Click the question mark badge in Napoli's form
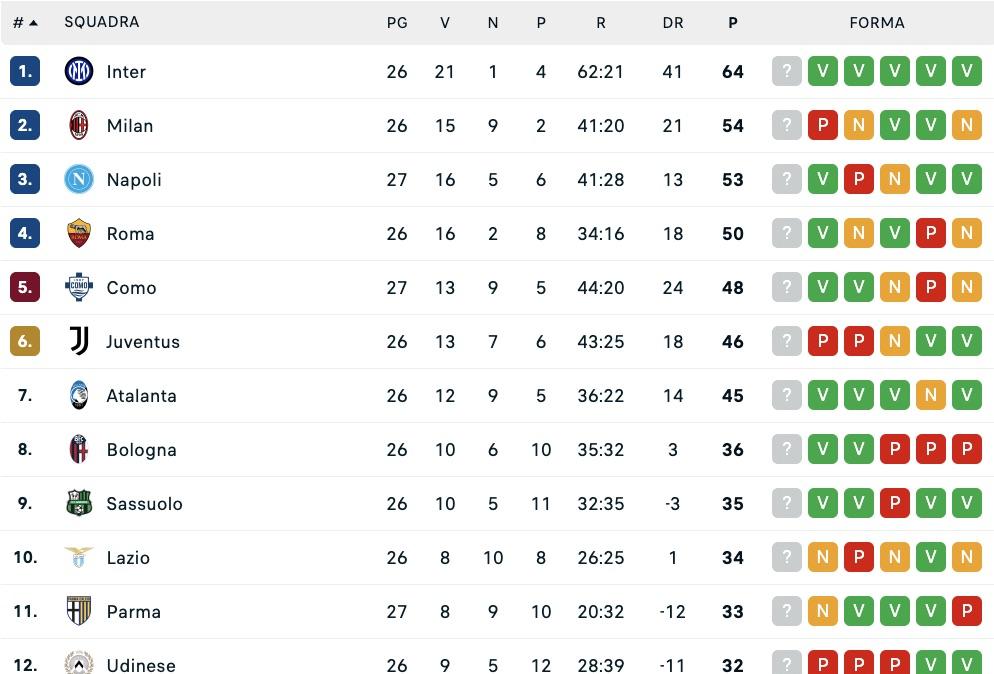994x674 pixels. pyautogui.click(x=787, y=179)
